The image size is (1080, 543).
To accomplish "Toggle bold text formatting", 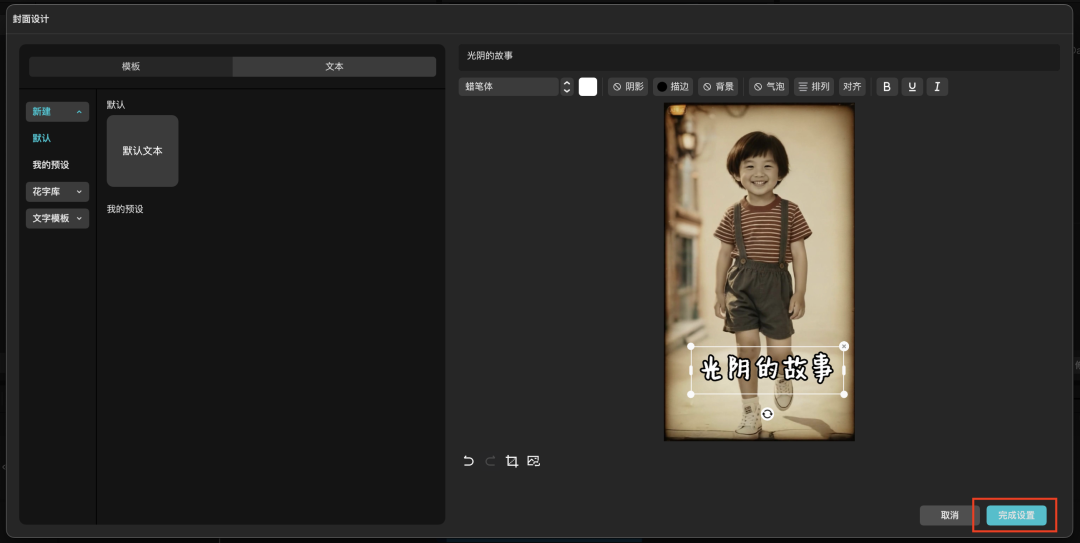I will point(887,87).
